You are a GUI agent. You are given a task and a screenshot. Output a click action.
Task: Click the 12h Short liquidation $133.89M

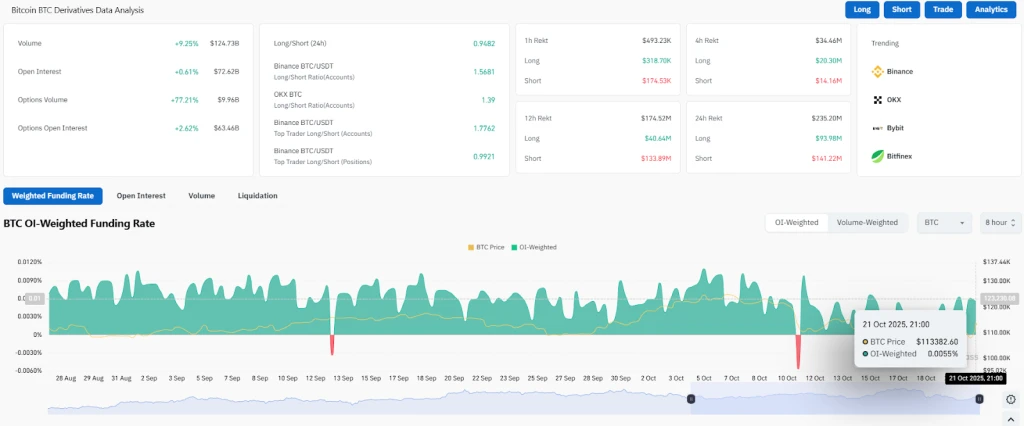pyautogui.click(x=656, y=159)
